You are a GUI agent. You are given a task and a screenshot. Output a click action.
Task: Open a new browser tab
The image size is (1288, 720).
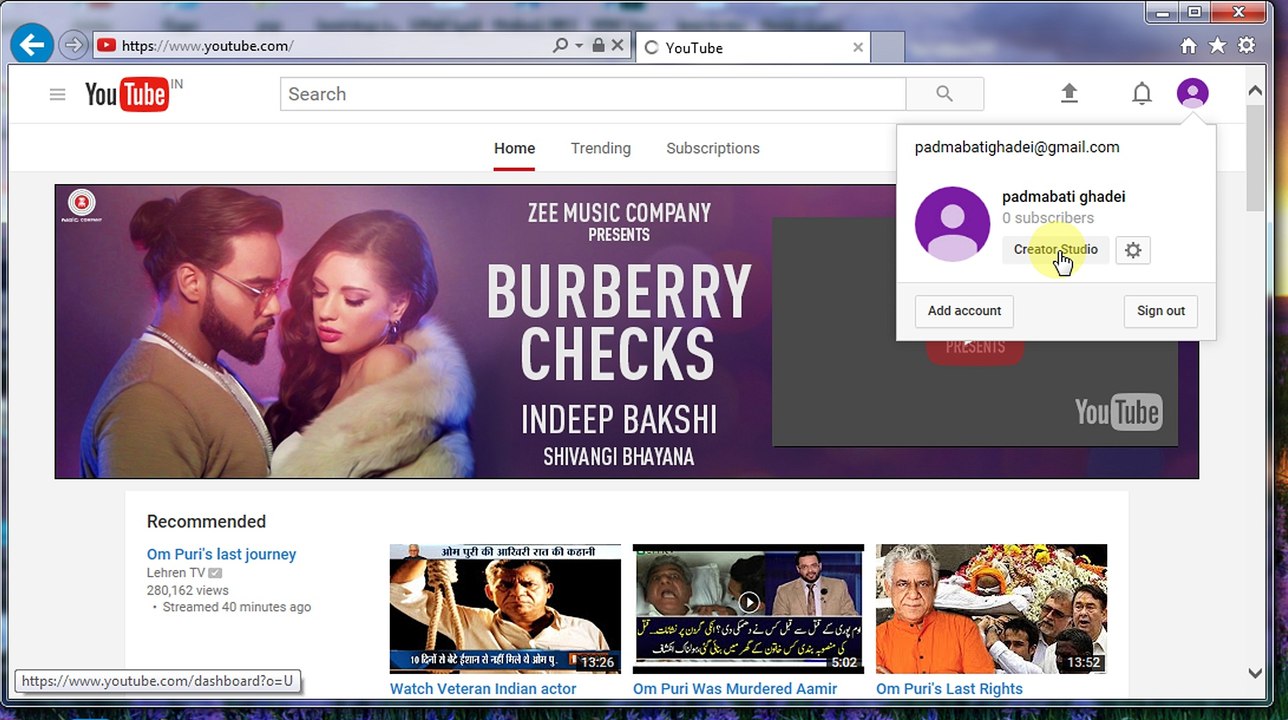coord(888,47)
